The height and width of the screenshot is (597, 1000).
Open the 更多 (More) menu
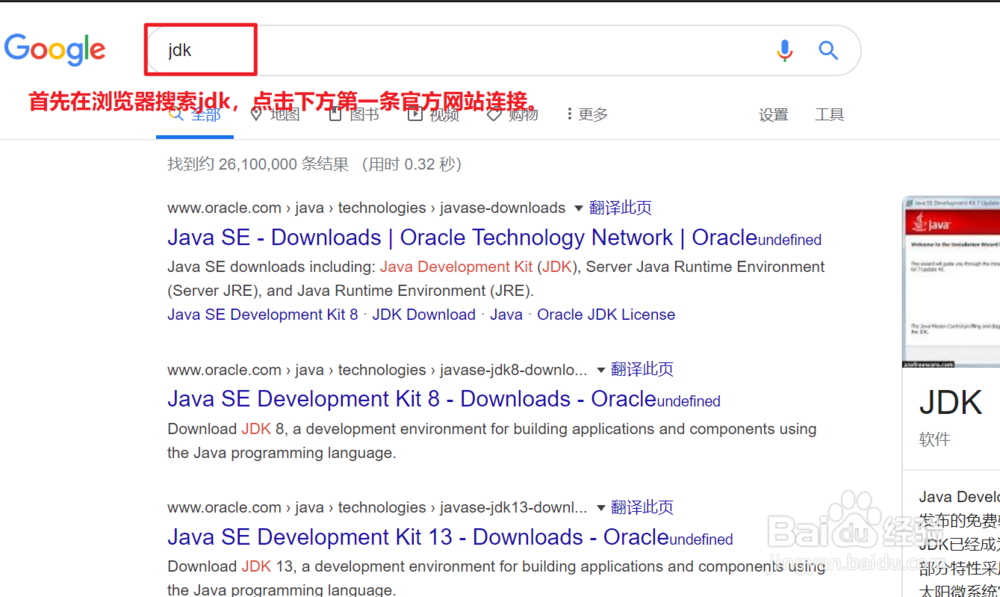587,115
